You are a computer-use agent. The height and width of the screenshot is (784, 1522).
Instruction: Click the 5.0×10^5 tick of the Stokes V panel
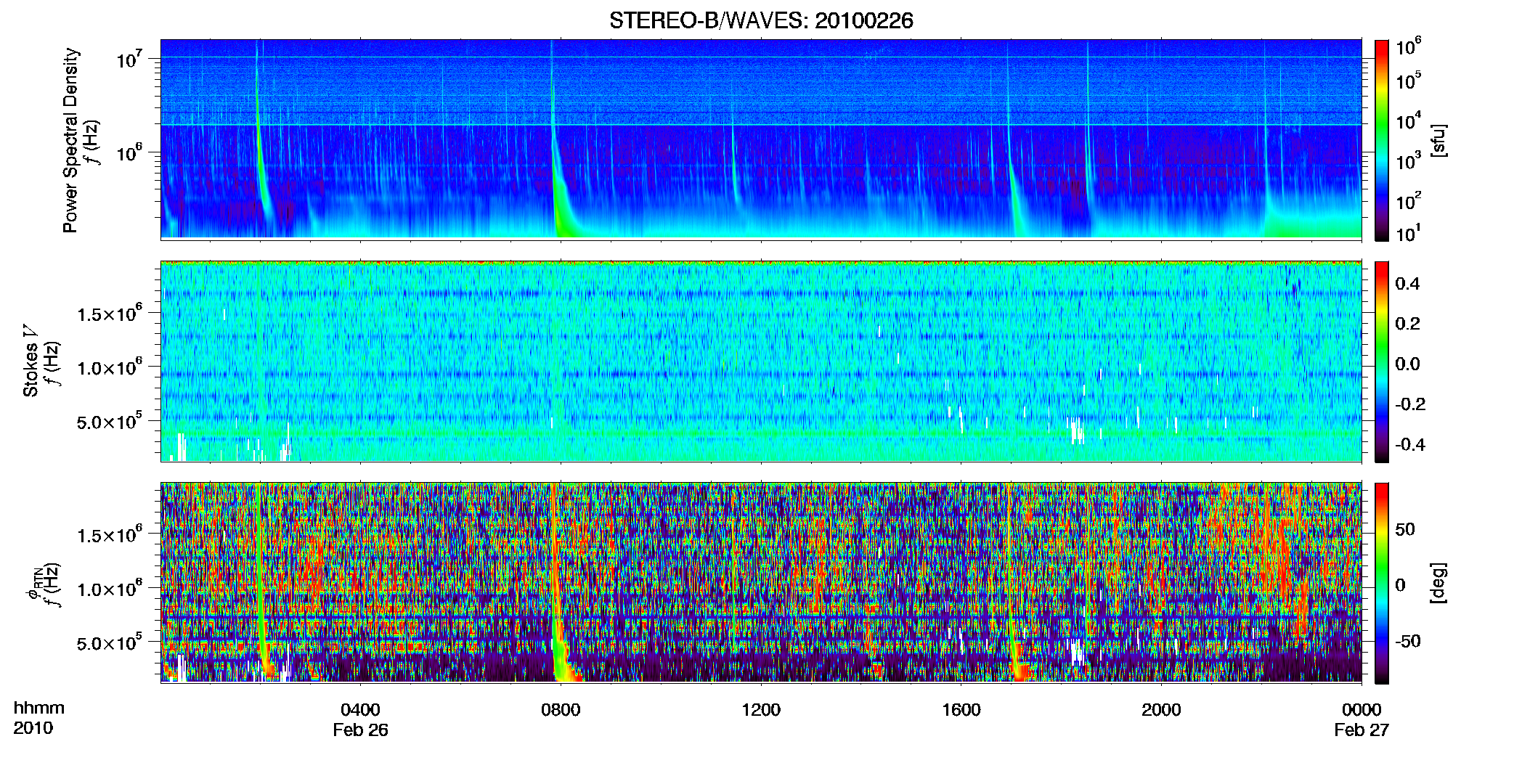click(x=110, y=421)
